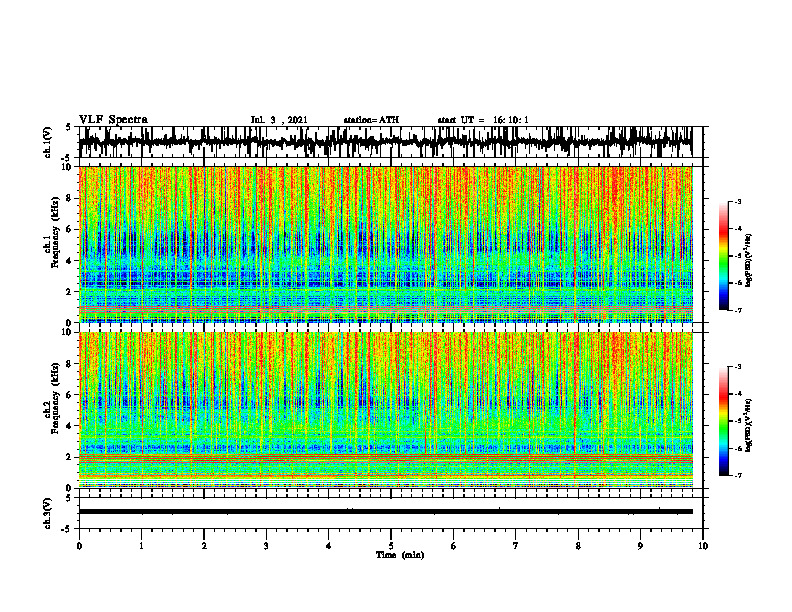Screen dimensions: 792x612
Task: Click the 6 tick on the time axis
Action: 454,546
